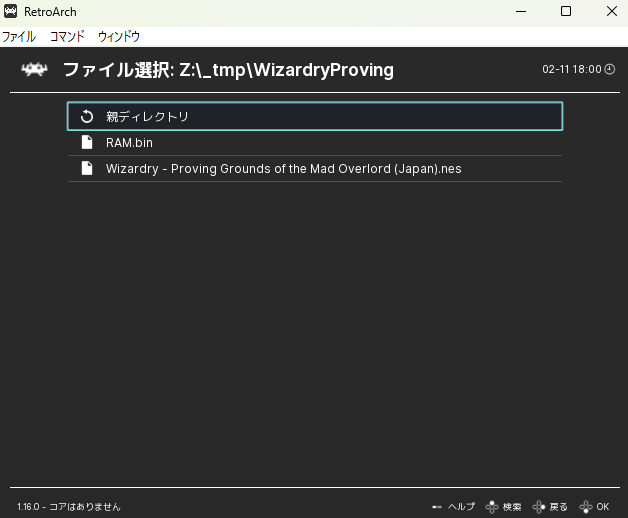The image size is (628, 518).
Task: Click the file icon beside the Wizardry ROM
Action: point(87,168)
